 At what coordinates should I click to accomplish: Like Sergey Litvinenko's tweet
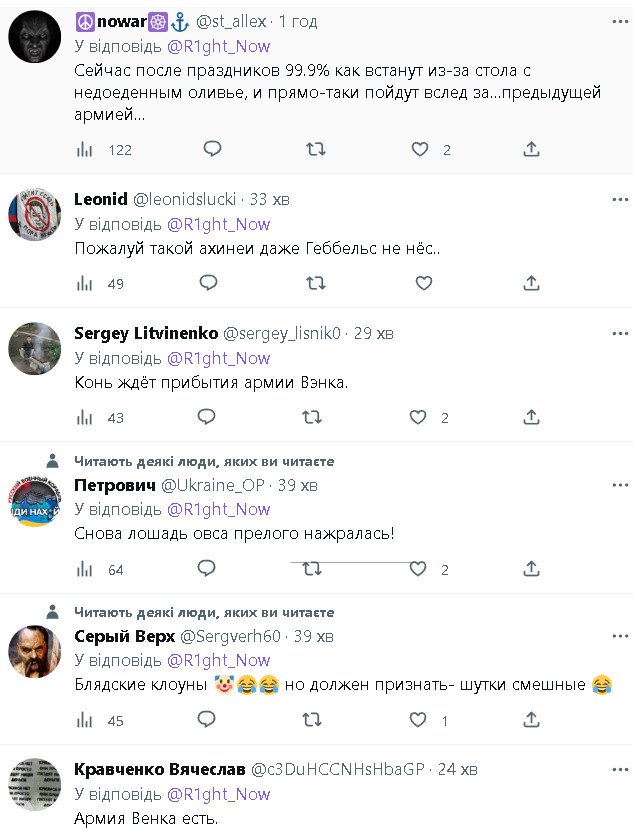421,418
